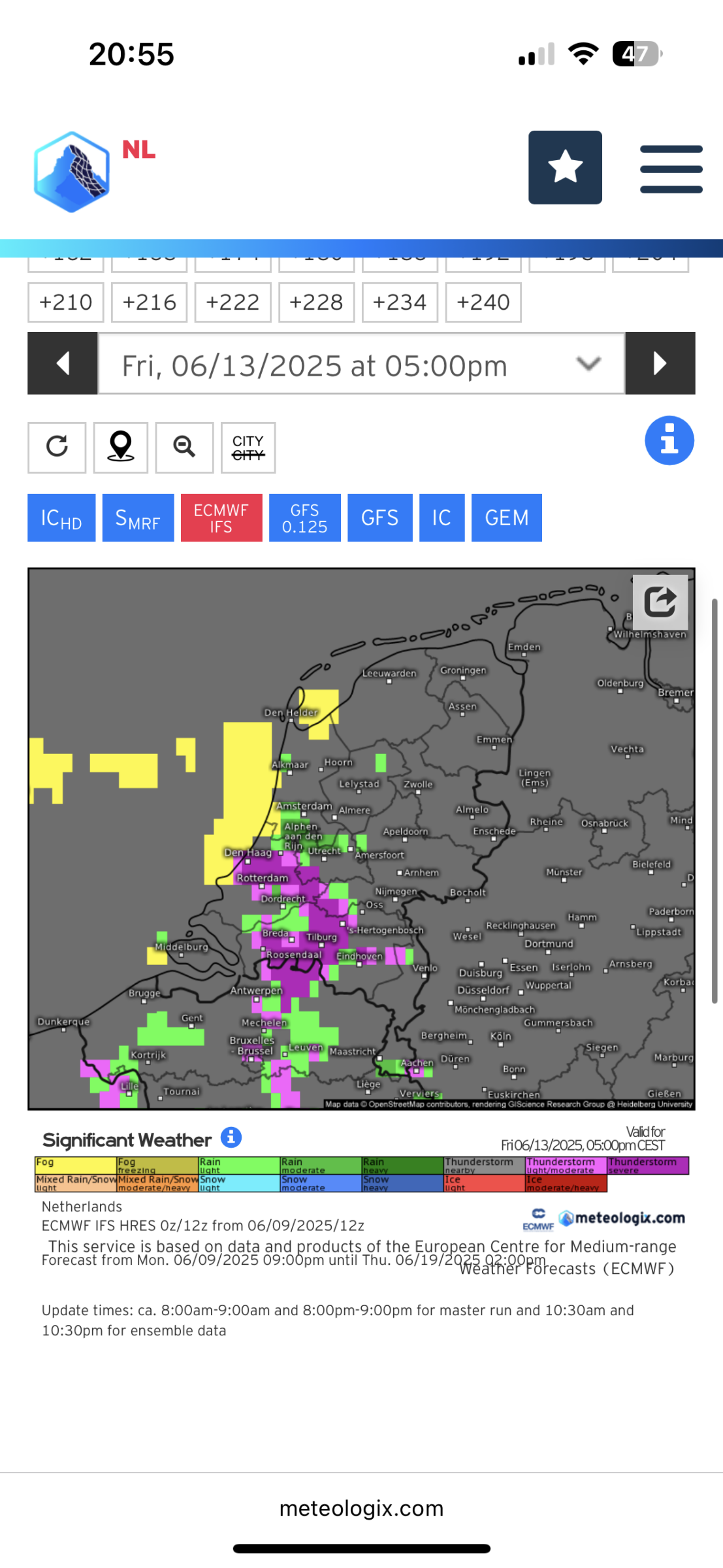The image size is (723, 1568).
Task: Choose the SMRF model button
Action: pyautogui.click(x=138, y=517)
